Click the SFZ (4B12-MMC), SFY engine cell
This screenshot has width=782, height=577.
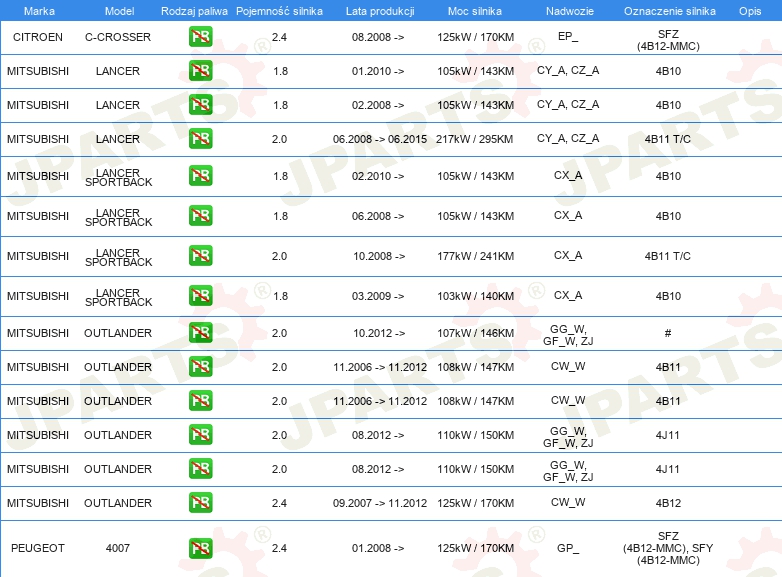668,548
